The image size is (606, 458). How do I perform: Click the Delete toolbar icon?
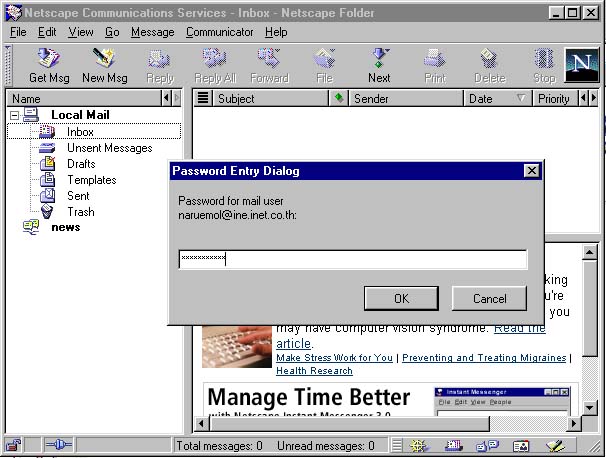point(489,58)
